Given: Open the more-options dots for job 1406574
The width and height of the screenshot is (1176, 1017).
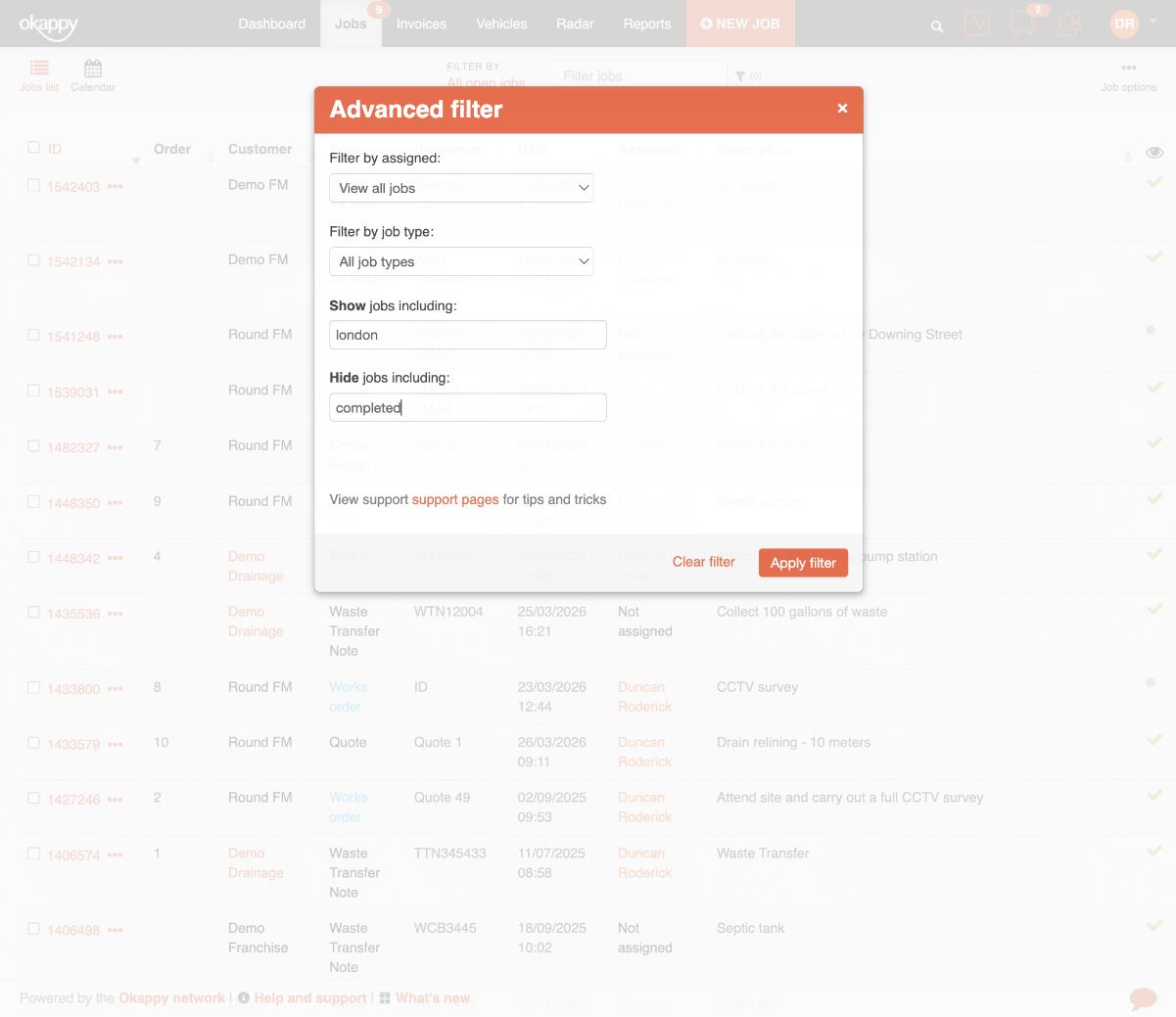Looking at the screenshot, I should click(116, 855).
